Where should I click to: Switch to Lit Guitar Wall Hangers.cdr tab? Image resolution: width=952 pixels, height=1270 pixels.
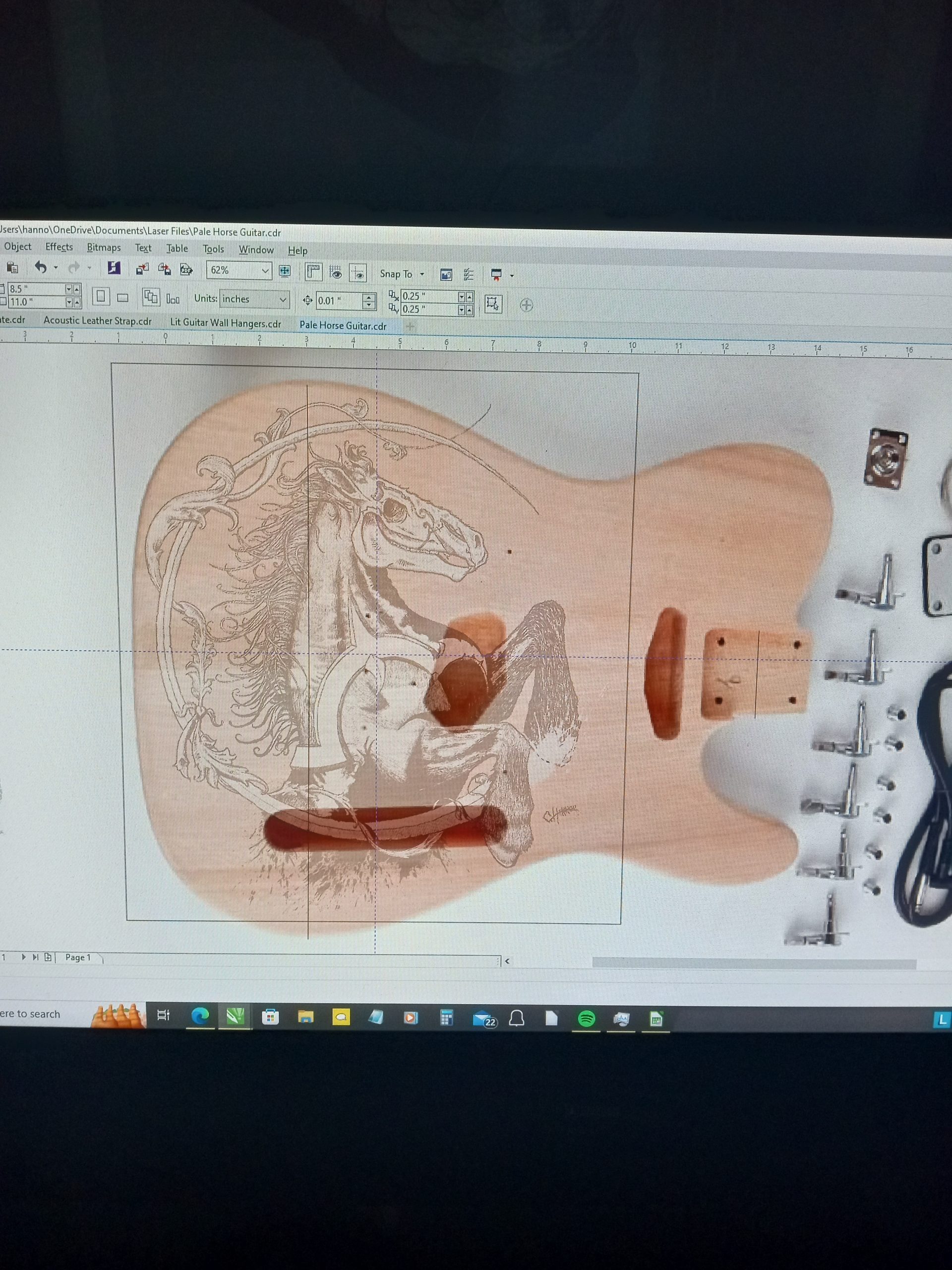coord(226,323)
